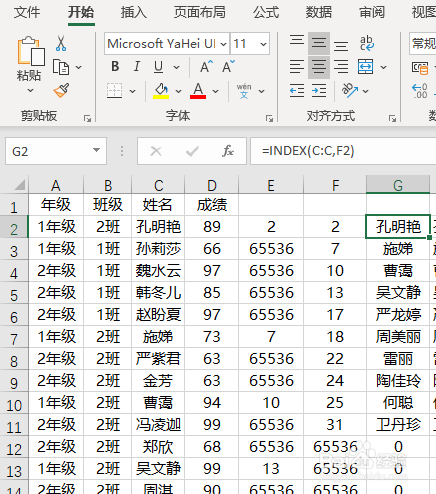Toggle Bold formatting
The image size is (436, 494).
point(115,67)
